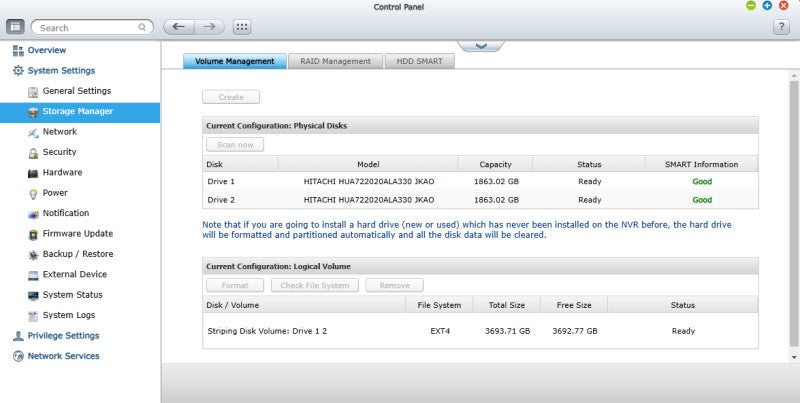
Task: Click the Disk / Volume column header
Action: point(304,305)
